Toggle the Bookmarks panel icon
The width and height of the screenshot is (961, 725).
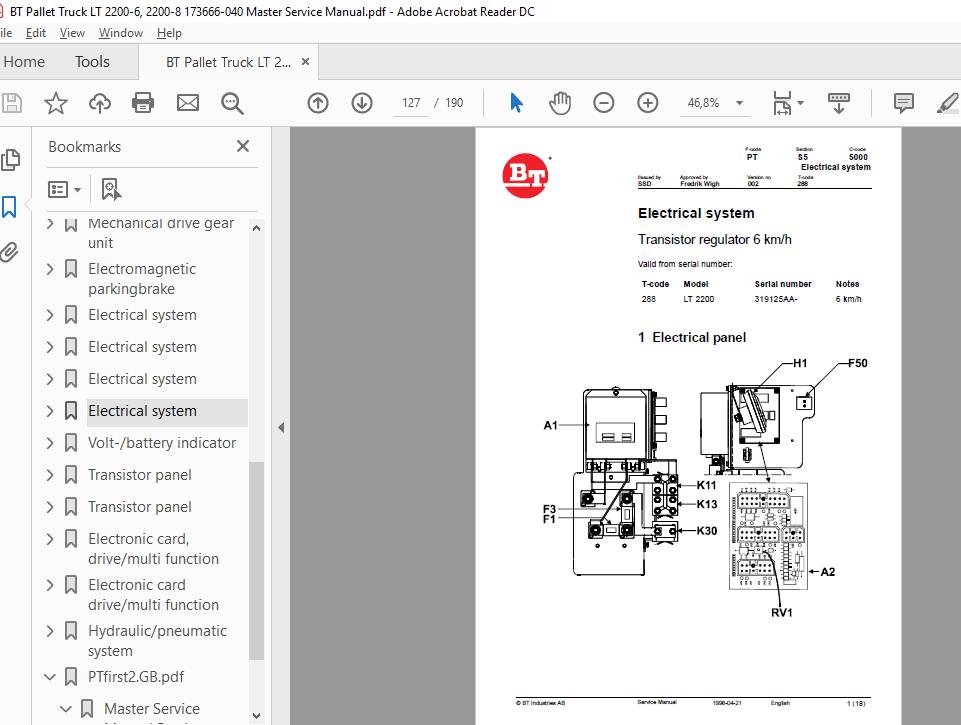point(9,207)
